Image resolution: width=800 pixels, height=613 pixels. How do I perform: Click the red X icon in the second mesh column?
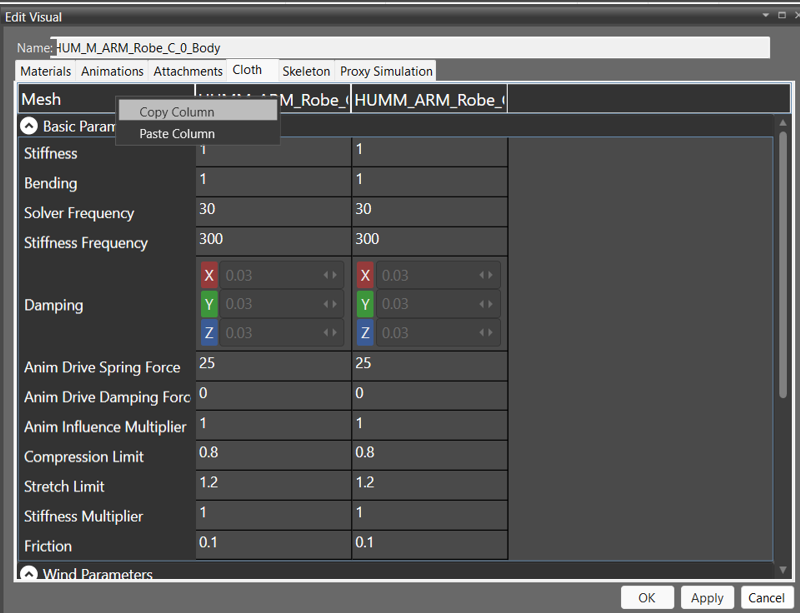pyautogui.click(x=365, y=275)
